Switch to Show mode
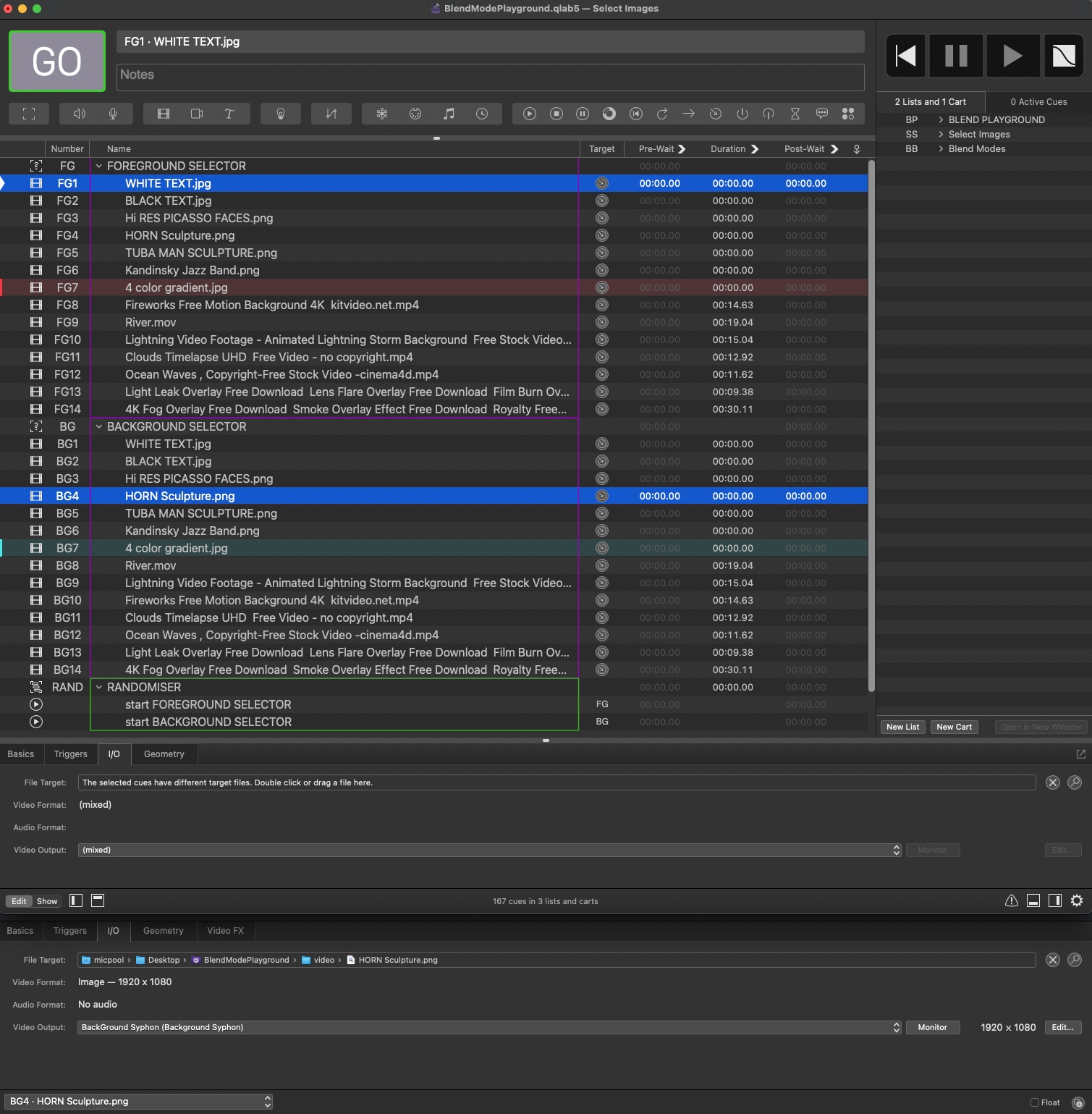The image size is (1092, 1114). pyautogui.click(x=47, y=901)
